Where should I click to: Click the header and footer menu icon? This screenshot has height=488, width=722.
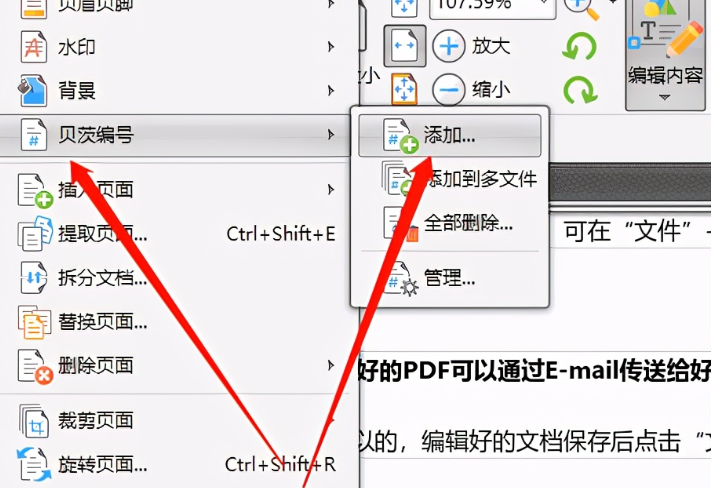(33, 7)
